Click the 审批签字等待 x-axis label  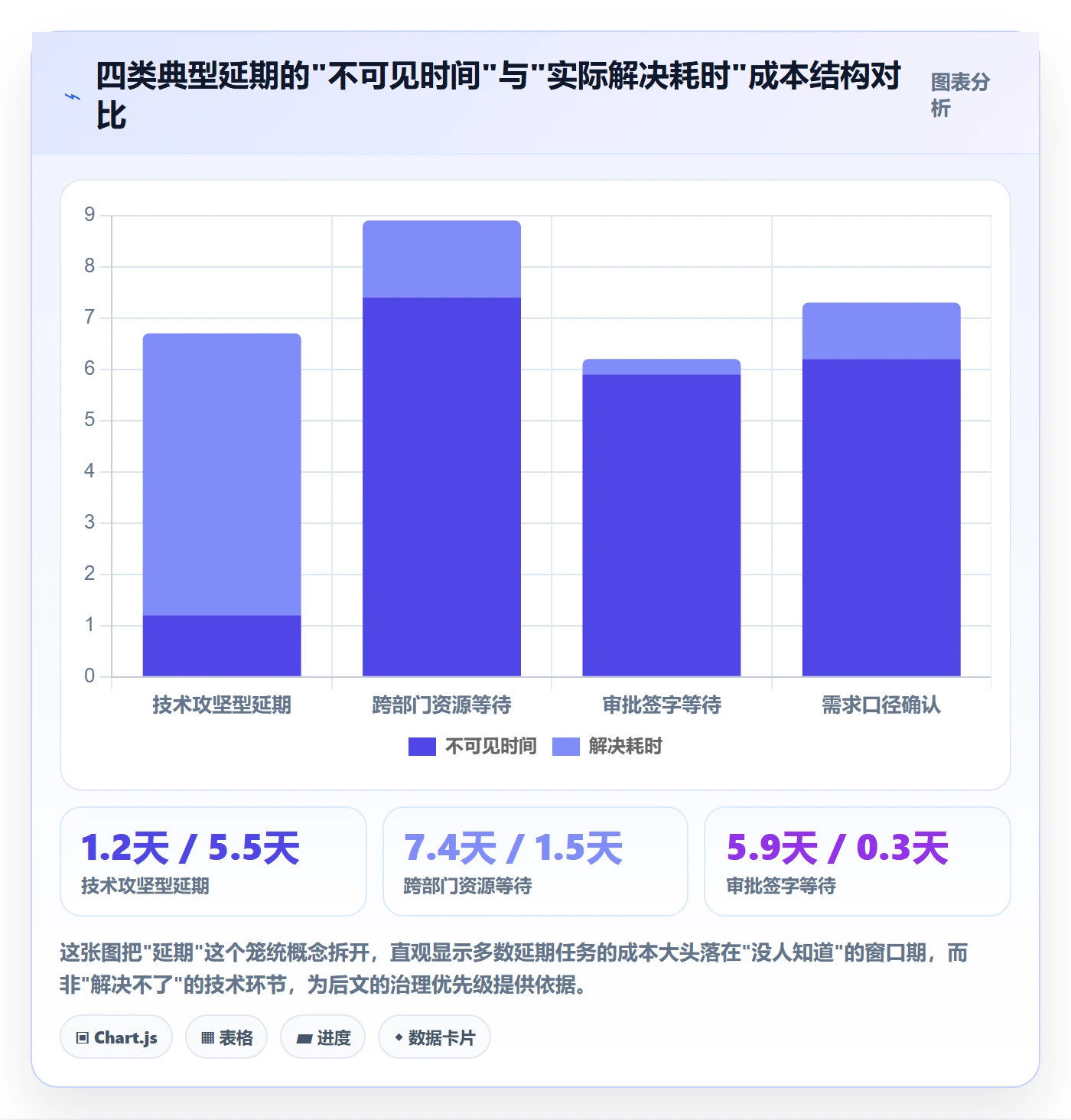(662, 705)
